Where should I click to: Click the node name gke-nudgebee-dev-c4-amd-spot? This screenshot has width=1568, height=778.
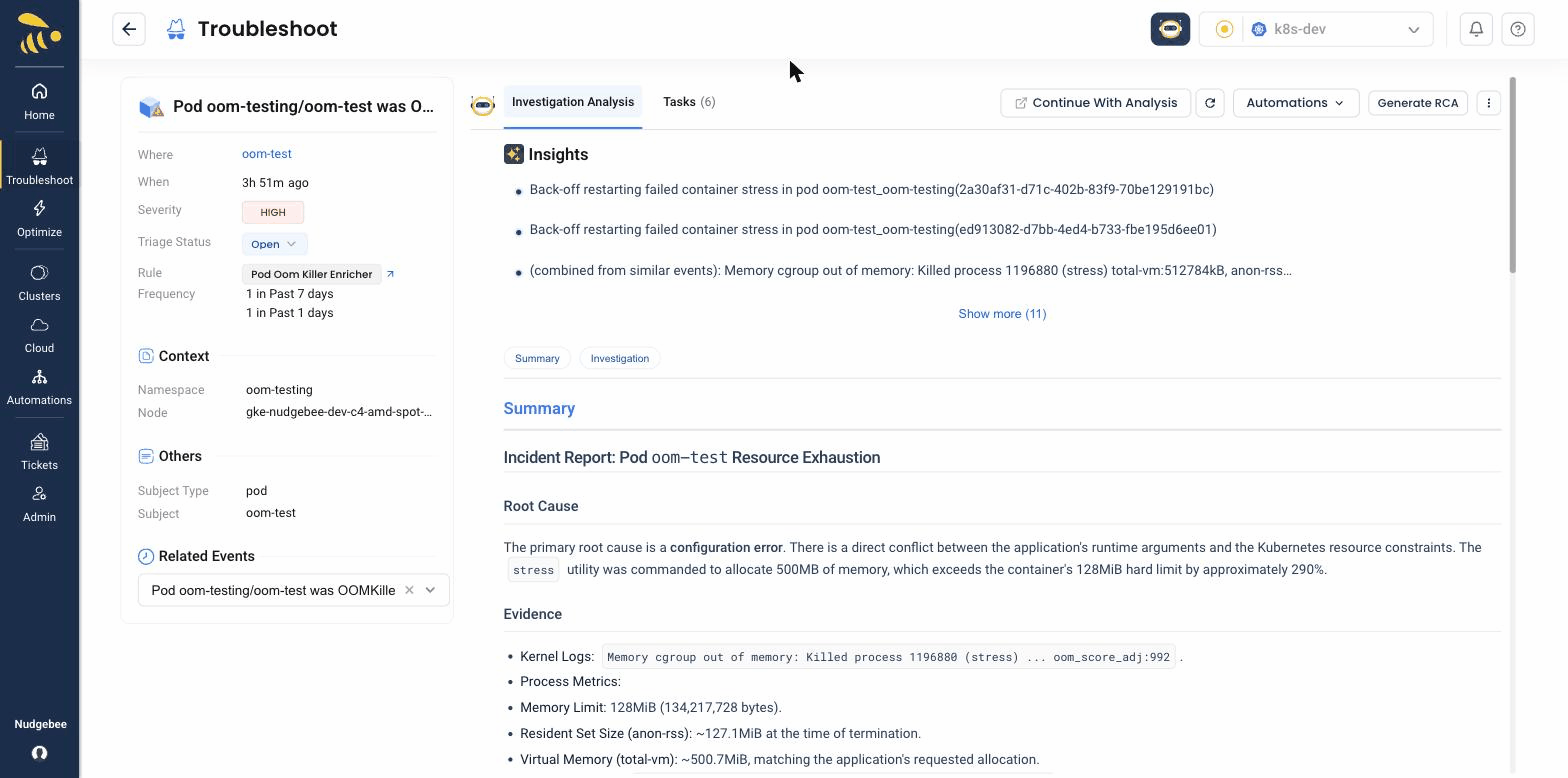(x=339, y=412)
